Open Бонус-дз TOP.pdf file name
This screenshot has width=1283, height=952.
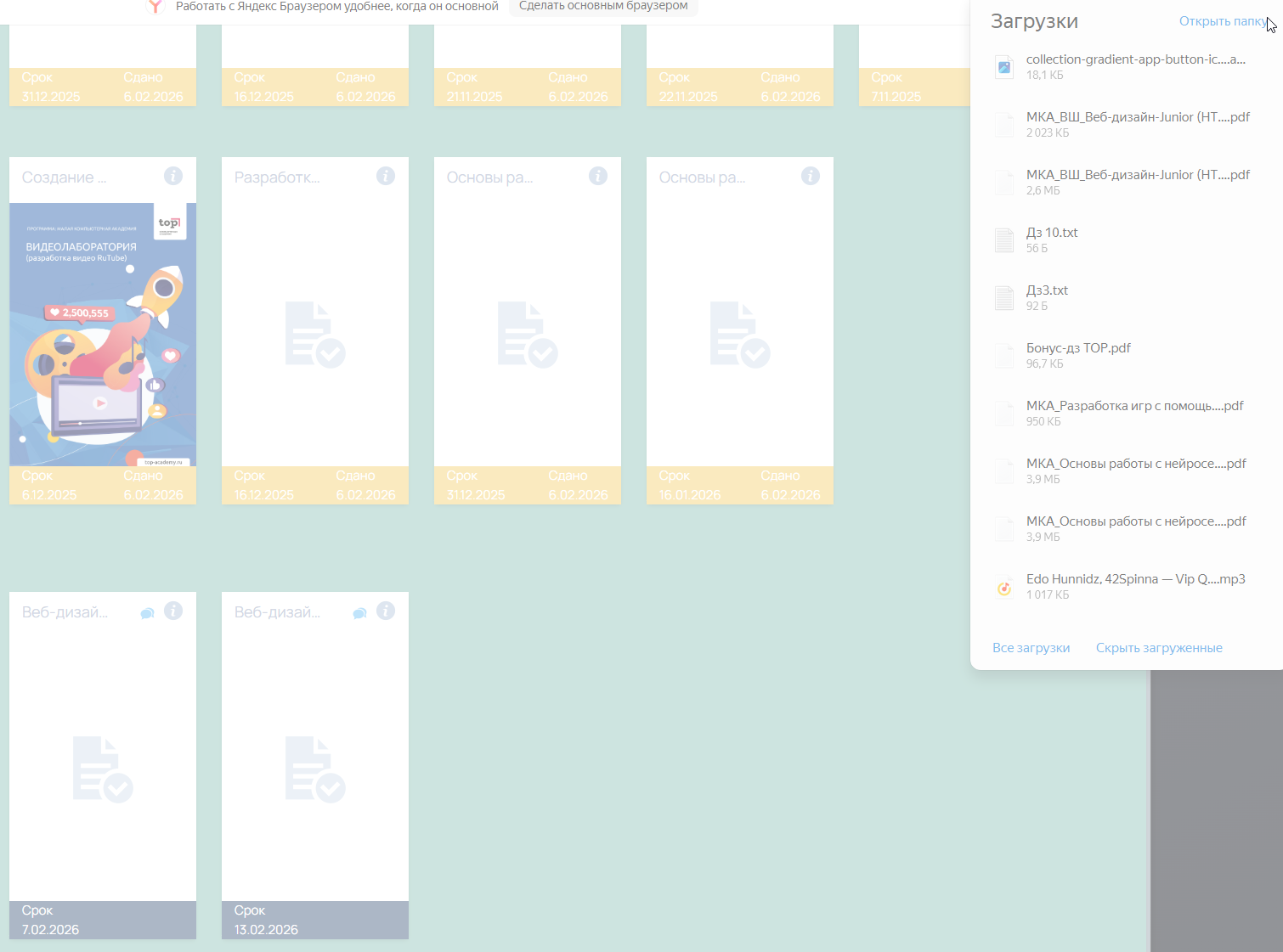pos(1078,348)
